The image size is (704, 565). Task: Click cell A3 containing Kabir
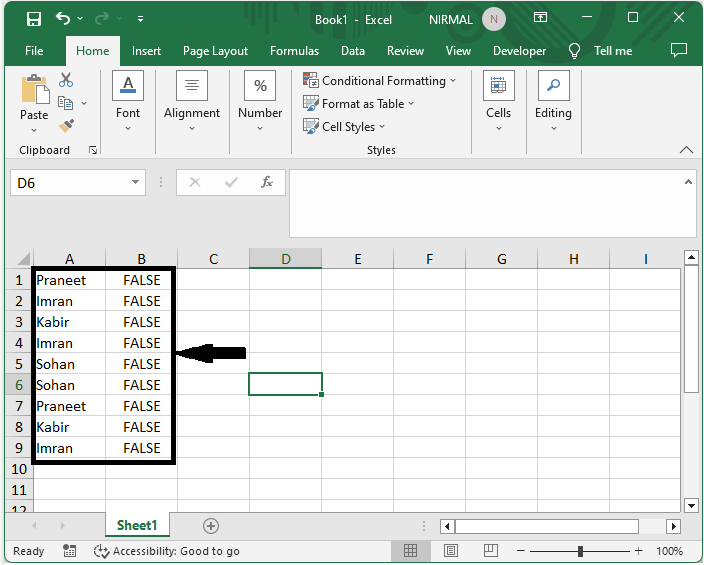point(70,322)
